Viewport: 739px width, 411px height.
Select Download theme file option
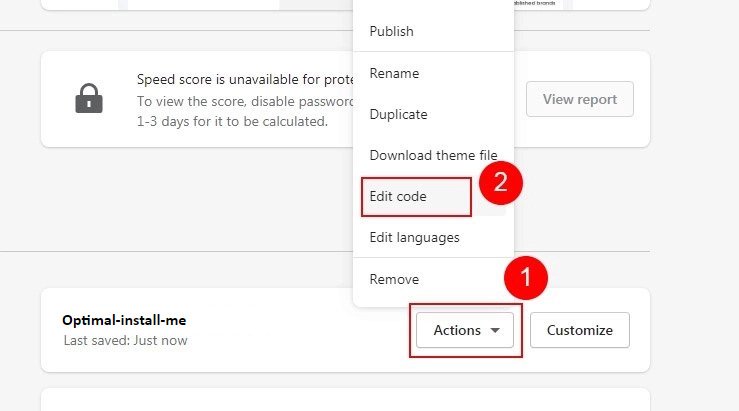pos(432,155)
